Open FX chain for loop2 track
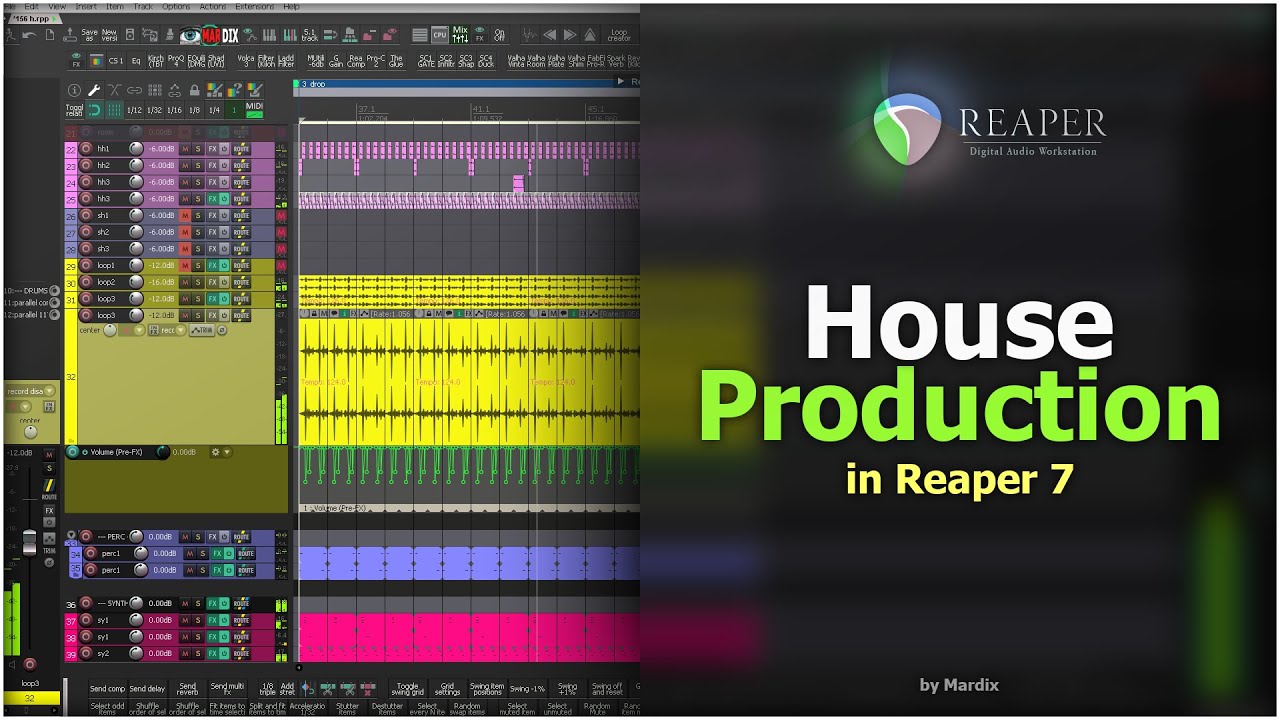Screen dimensions: 1280x720 point(212,282)
